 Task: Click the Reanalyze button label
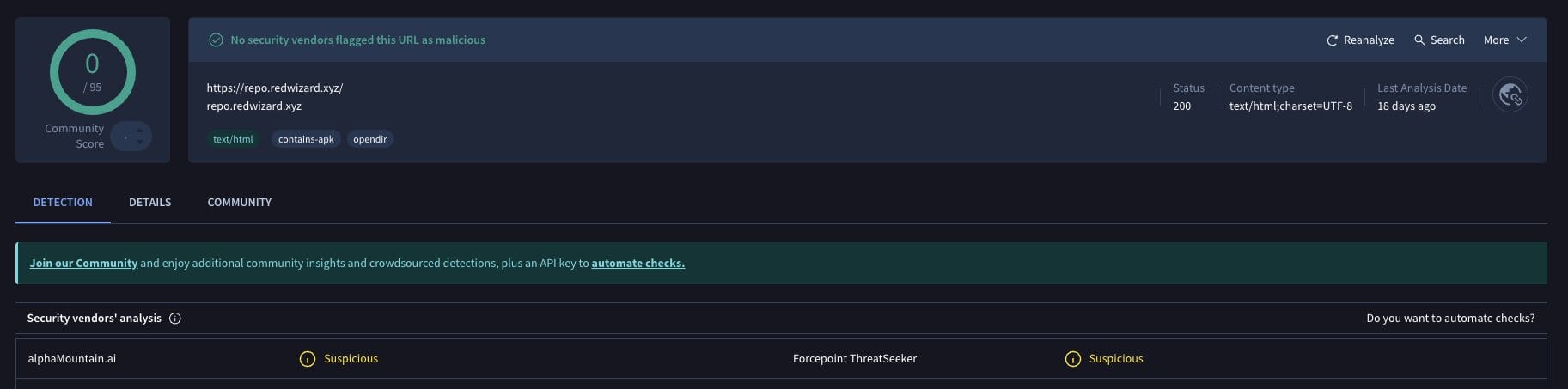coord(1369,40)
